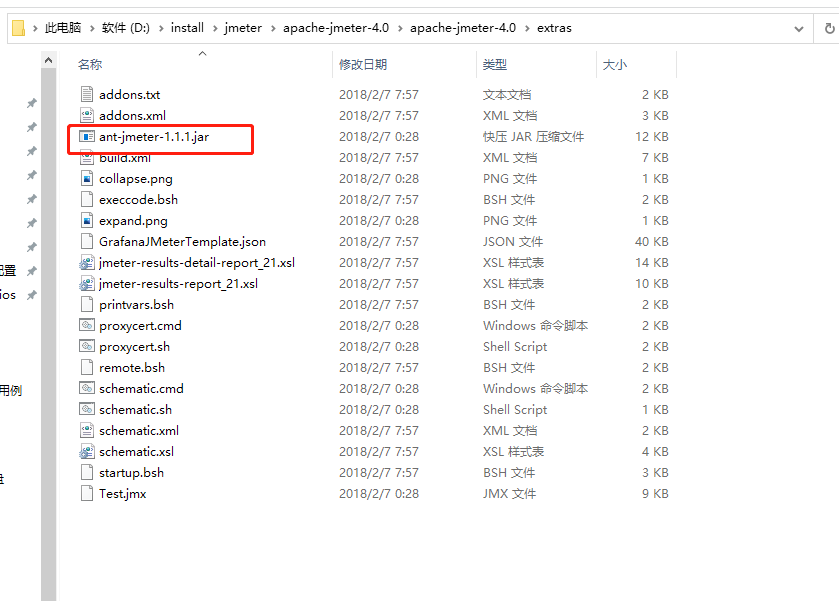Click the GrafanaJMeterTemplate.json file icon
This screenshot has width=839, height=601.
[x=87, y=241]
